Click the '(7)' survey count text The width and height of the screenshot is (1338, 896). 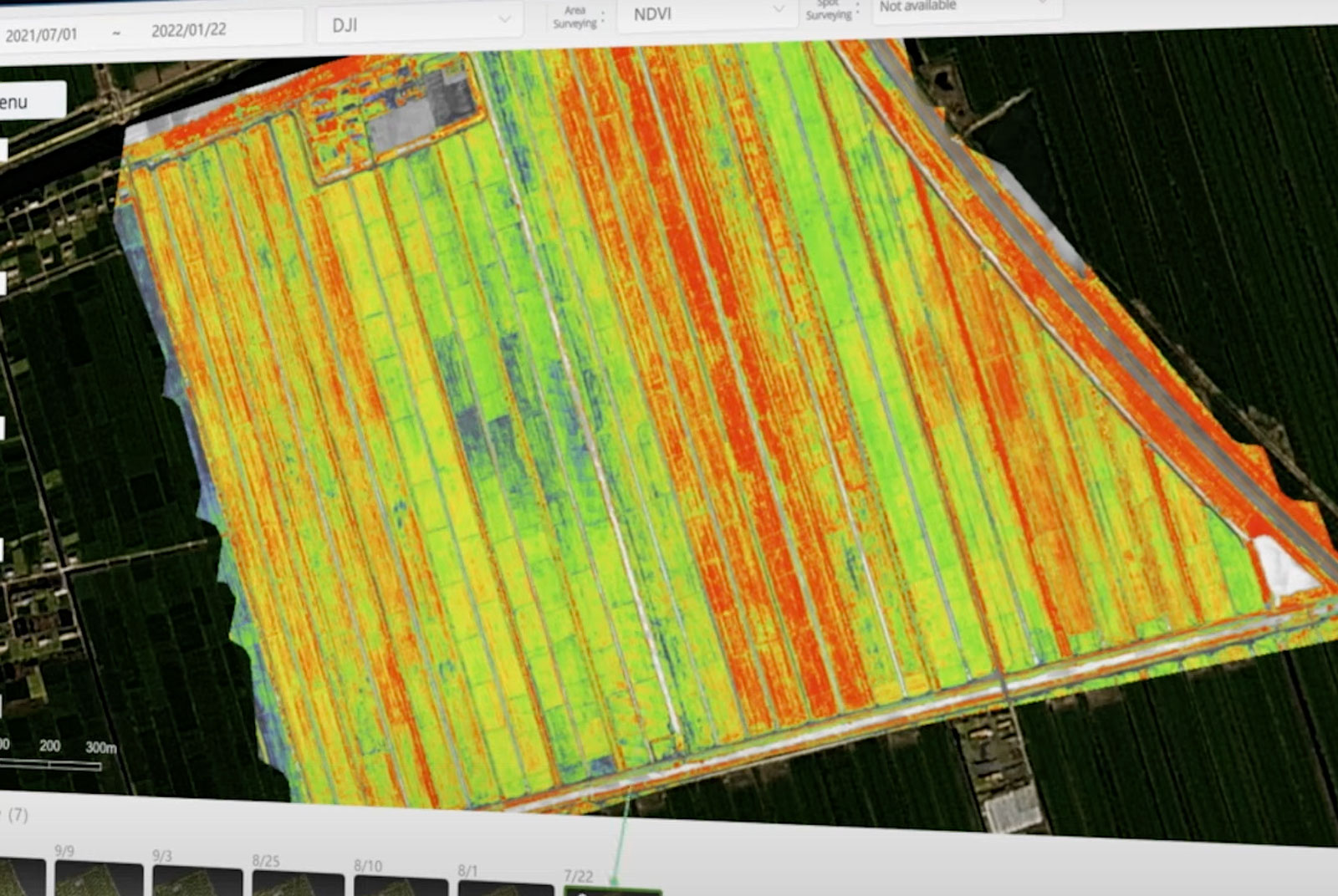point(18,814)
